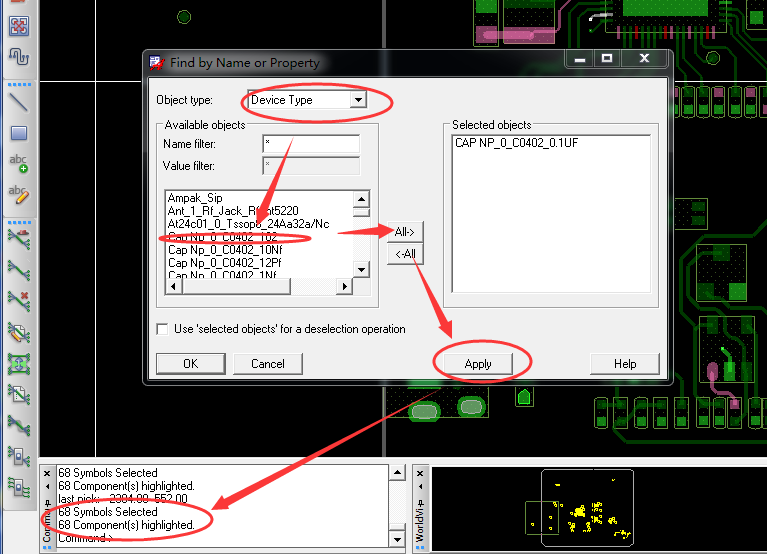
Task: Toggle the deselection operation checkbox
Action: click(162, 329)
